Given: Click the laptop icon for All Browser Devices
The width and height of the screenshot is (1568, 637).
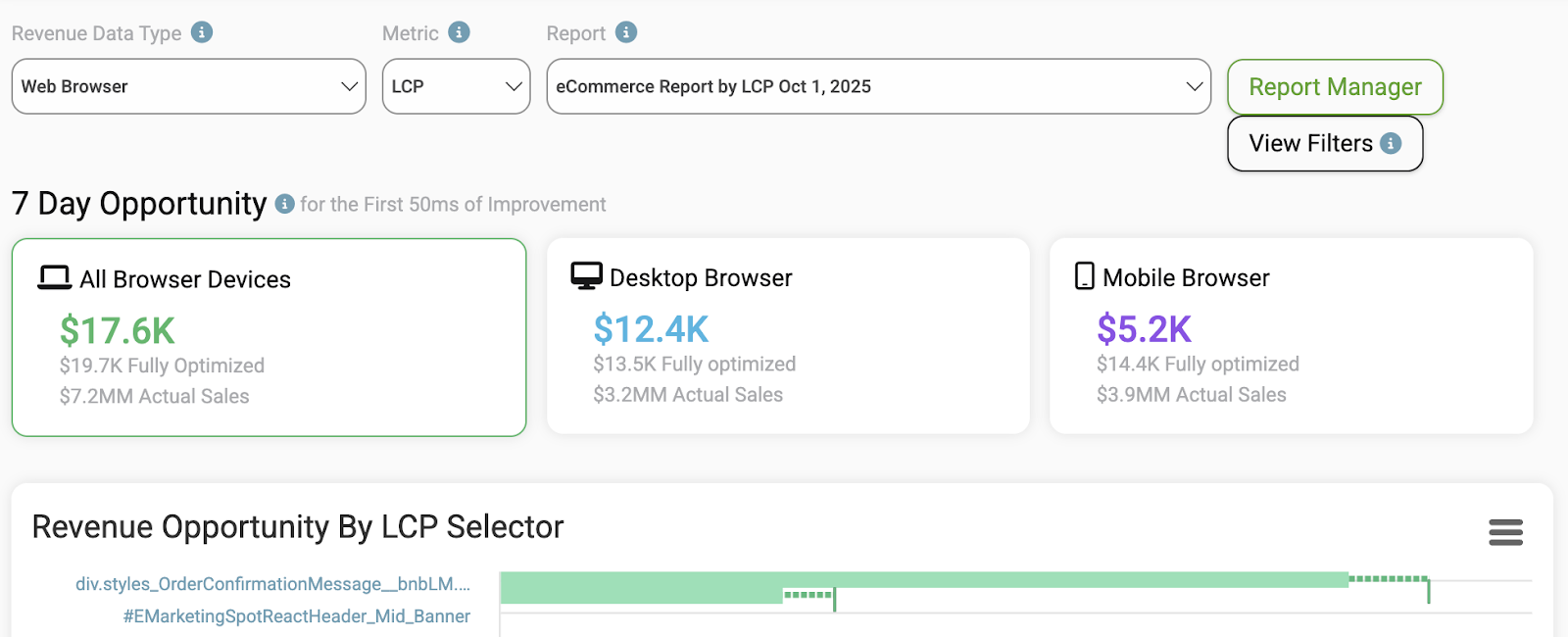Looking at the screenshot, I should pyautogui.click(x=54, y=278).
